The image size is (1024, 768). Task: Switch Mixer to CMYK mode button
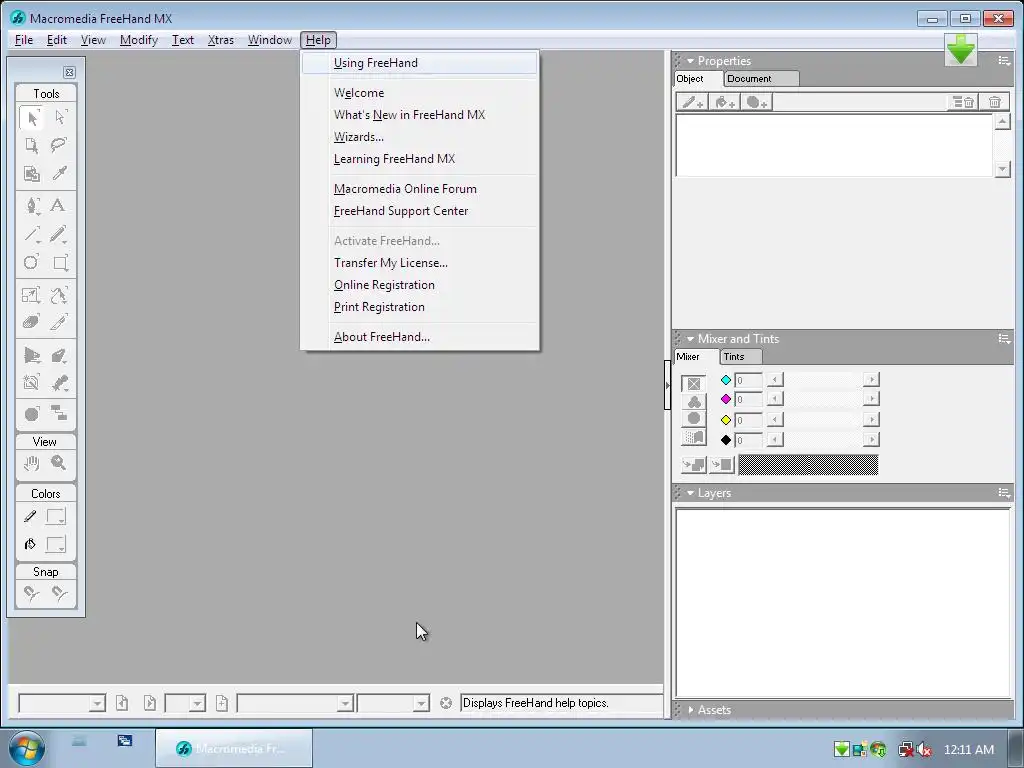[694, 384]
